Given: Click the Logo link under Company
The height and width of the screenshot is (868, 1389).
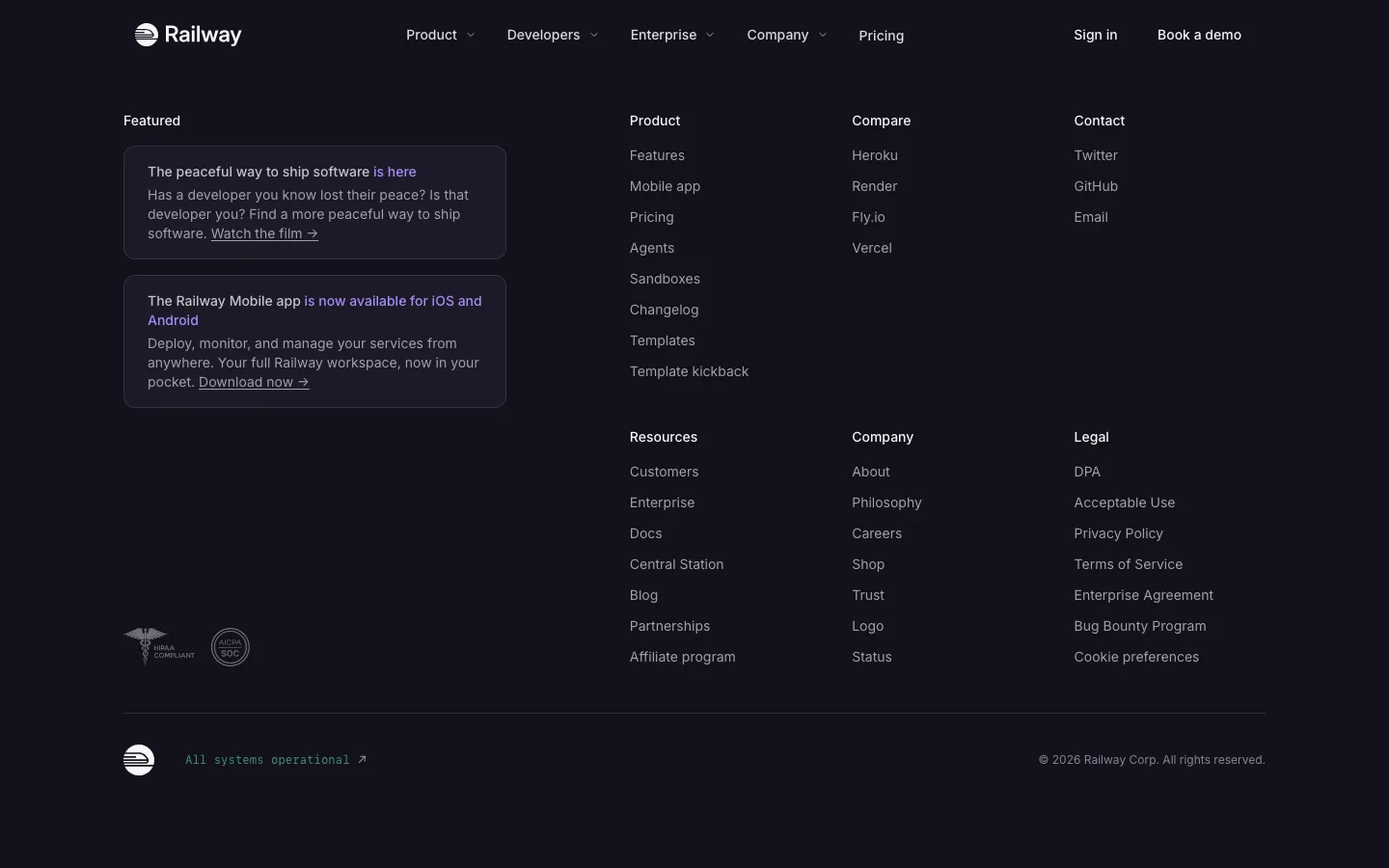Looking at the screenshot, I should (867, 626).
